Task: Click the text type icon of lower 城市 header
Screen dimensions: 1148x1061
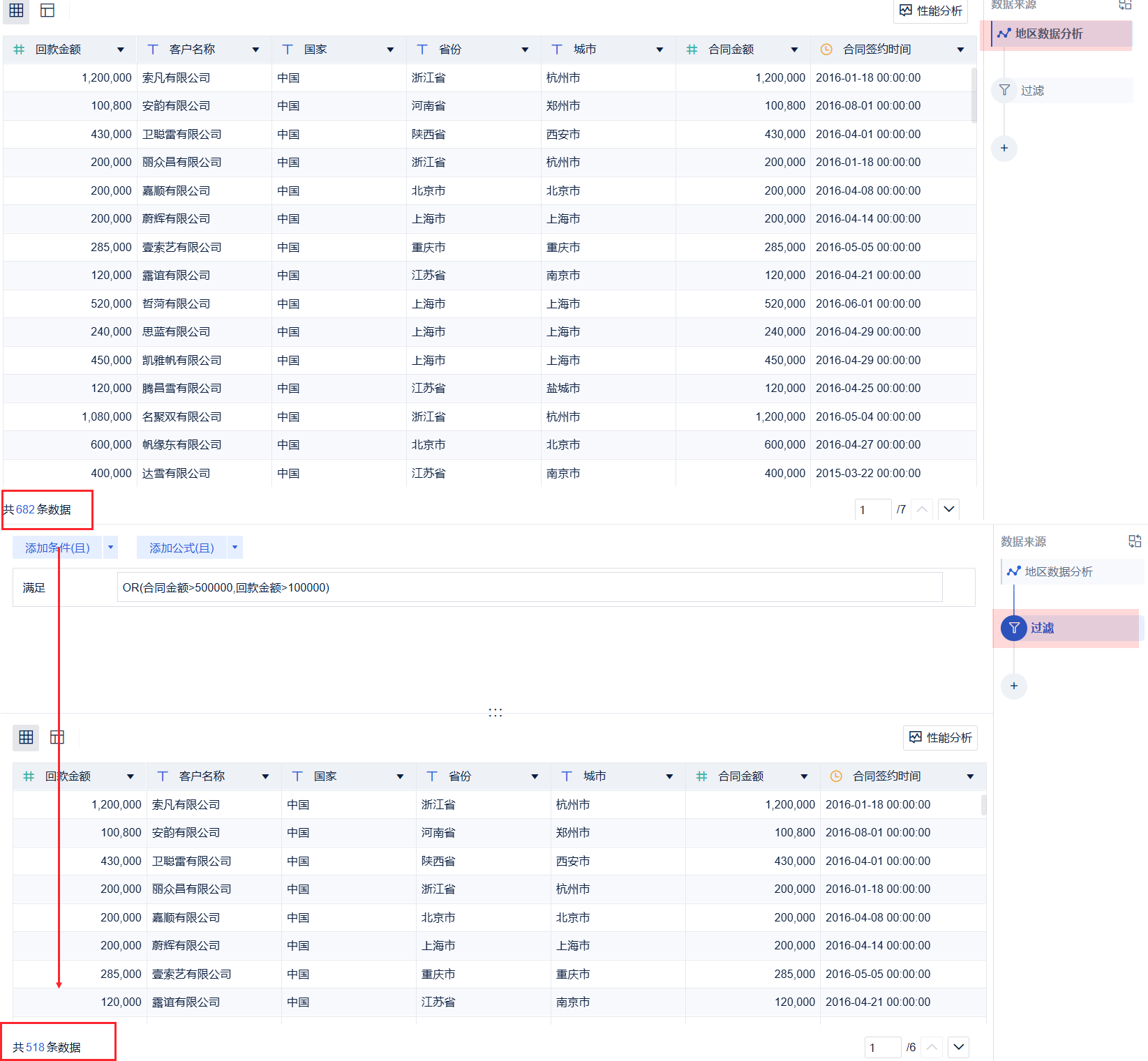Action: point(567,776)
